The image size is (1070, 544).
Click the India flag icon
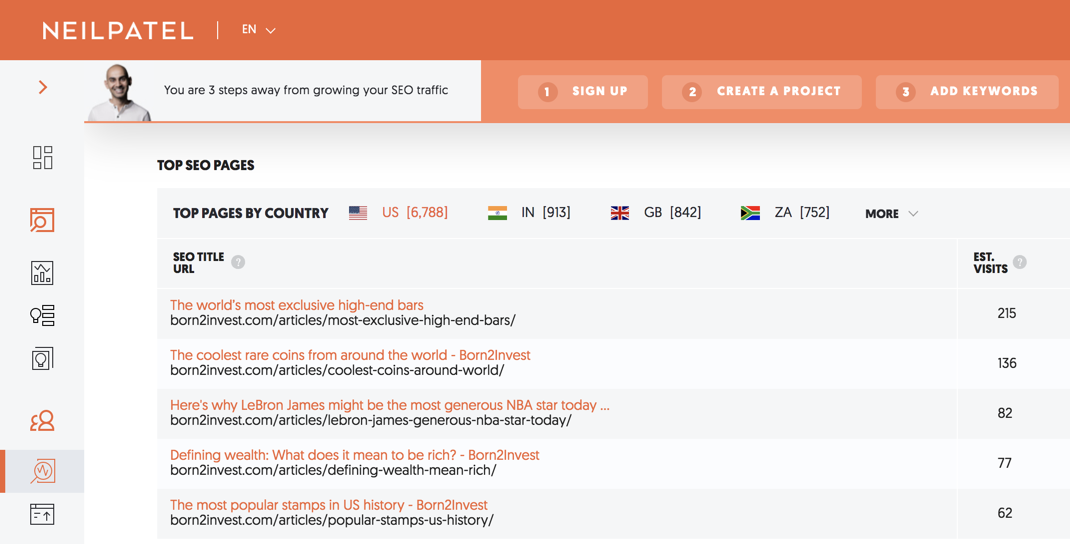(x=497, y=213)
